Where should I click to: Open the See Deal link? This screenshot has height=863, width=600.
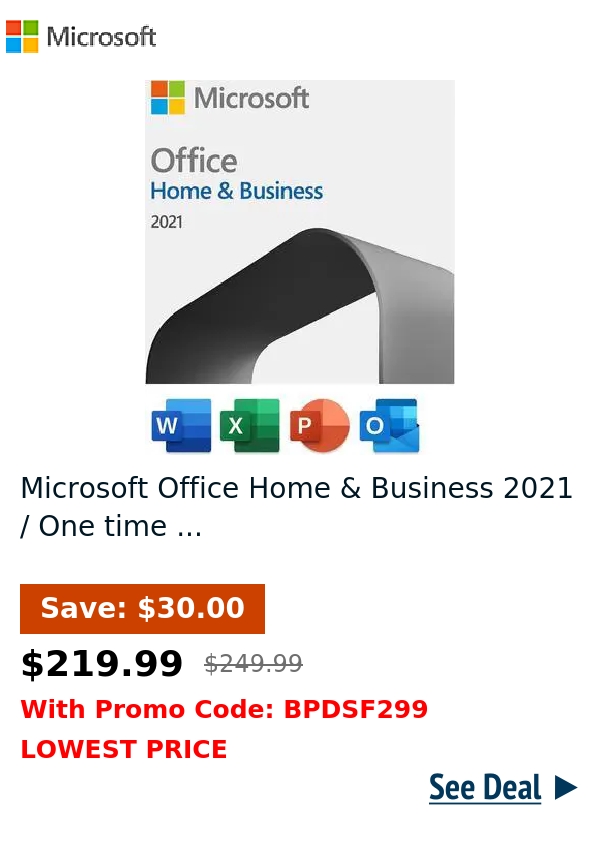(x=486, y=788)
